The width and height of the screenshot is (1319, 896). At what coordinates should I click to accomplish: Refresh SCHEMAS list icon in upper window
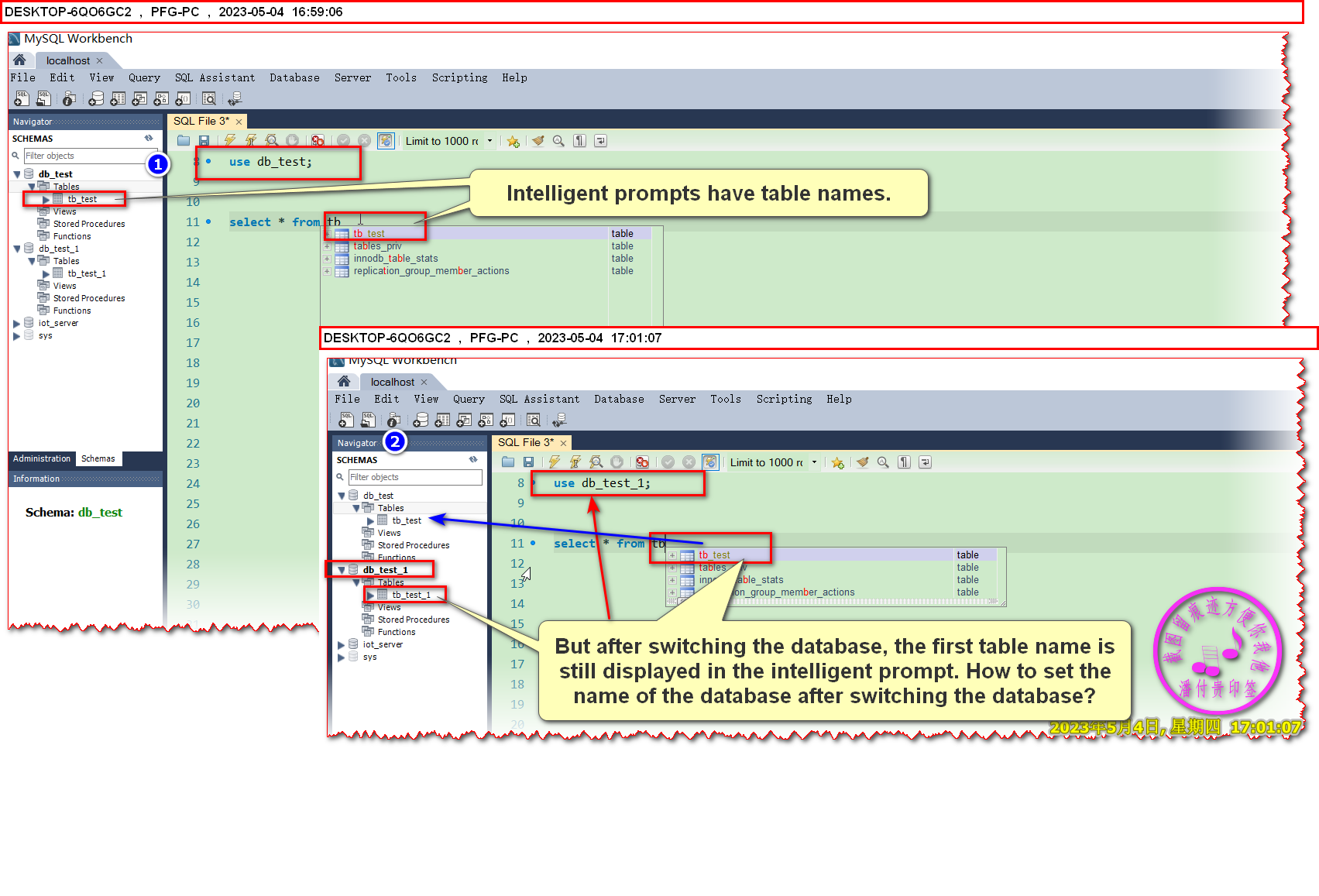[149, 139]
